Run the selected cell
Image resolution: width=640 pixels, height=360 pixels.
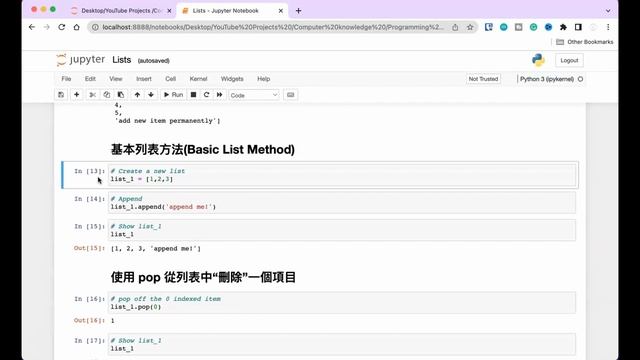[173, 95]
